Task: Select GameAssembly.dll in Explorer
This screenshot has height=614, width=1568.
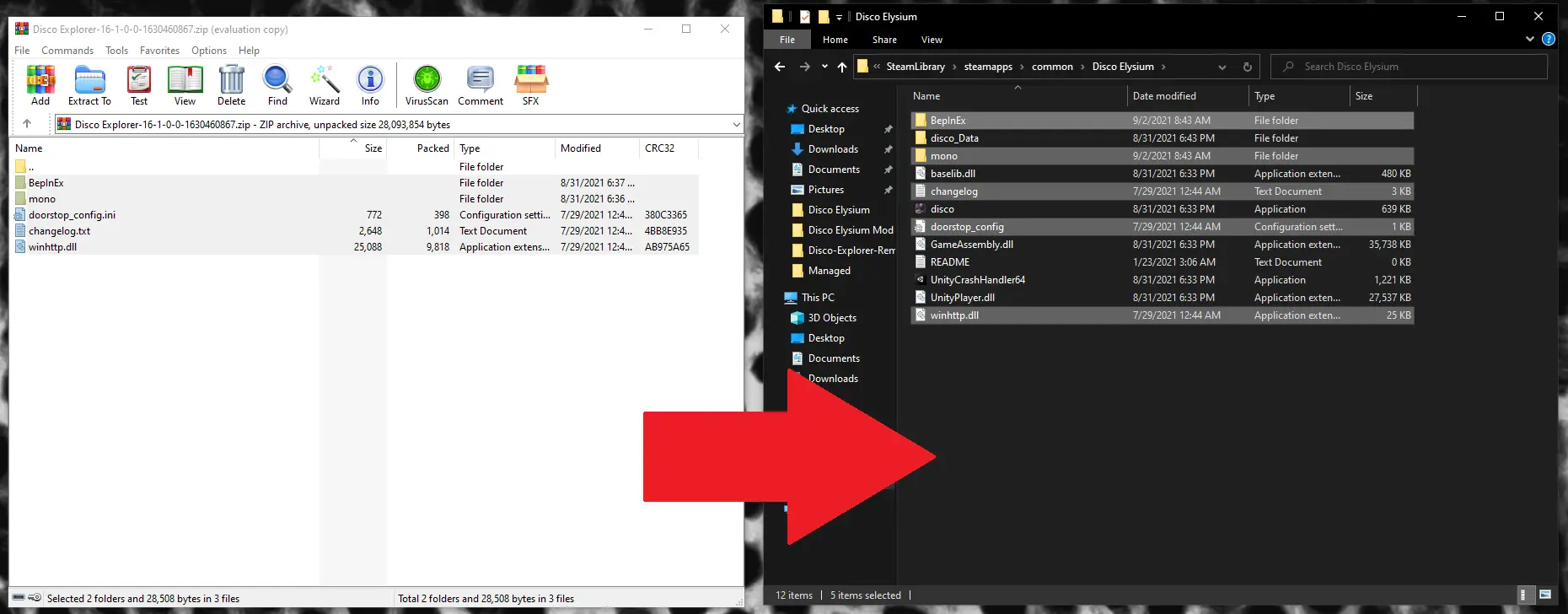Action: point(1163,245)
